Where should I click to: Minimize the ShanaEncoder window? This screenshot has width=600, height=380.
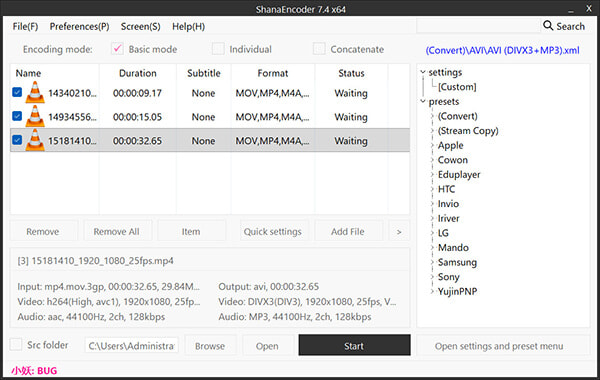[x=571, y=10]
